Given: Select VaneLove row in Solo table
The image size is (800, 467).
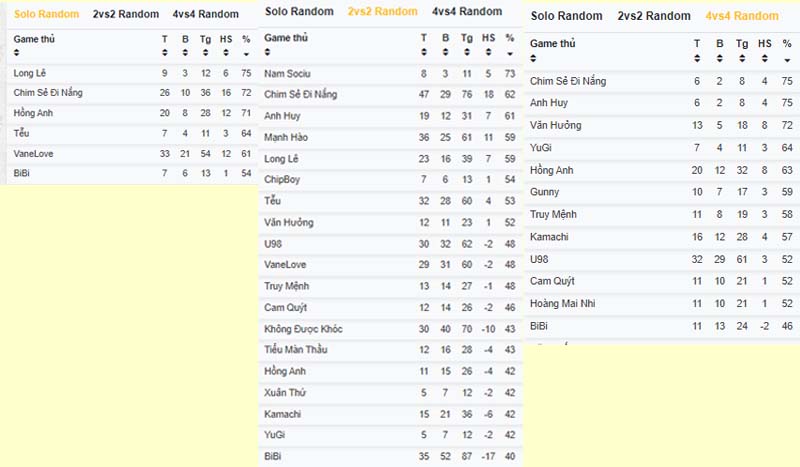Looking at the screenshot, I should click(132, 154).
